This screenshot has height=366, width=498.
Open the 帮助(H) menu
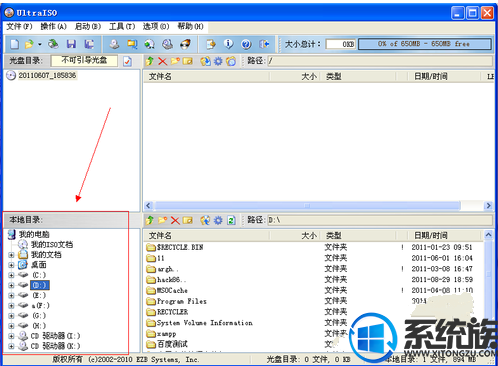click(x=190, y=26)
